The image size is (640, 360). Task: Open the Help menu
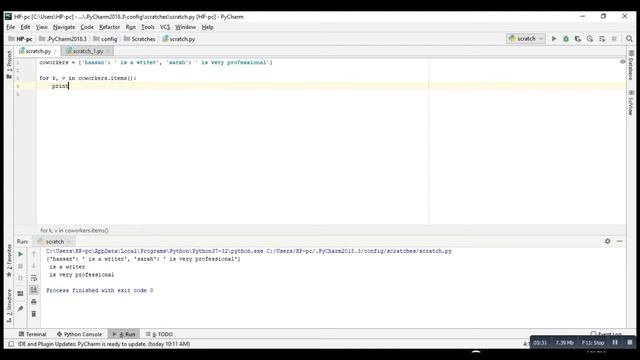(207, 27)
